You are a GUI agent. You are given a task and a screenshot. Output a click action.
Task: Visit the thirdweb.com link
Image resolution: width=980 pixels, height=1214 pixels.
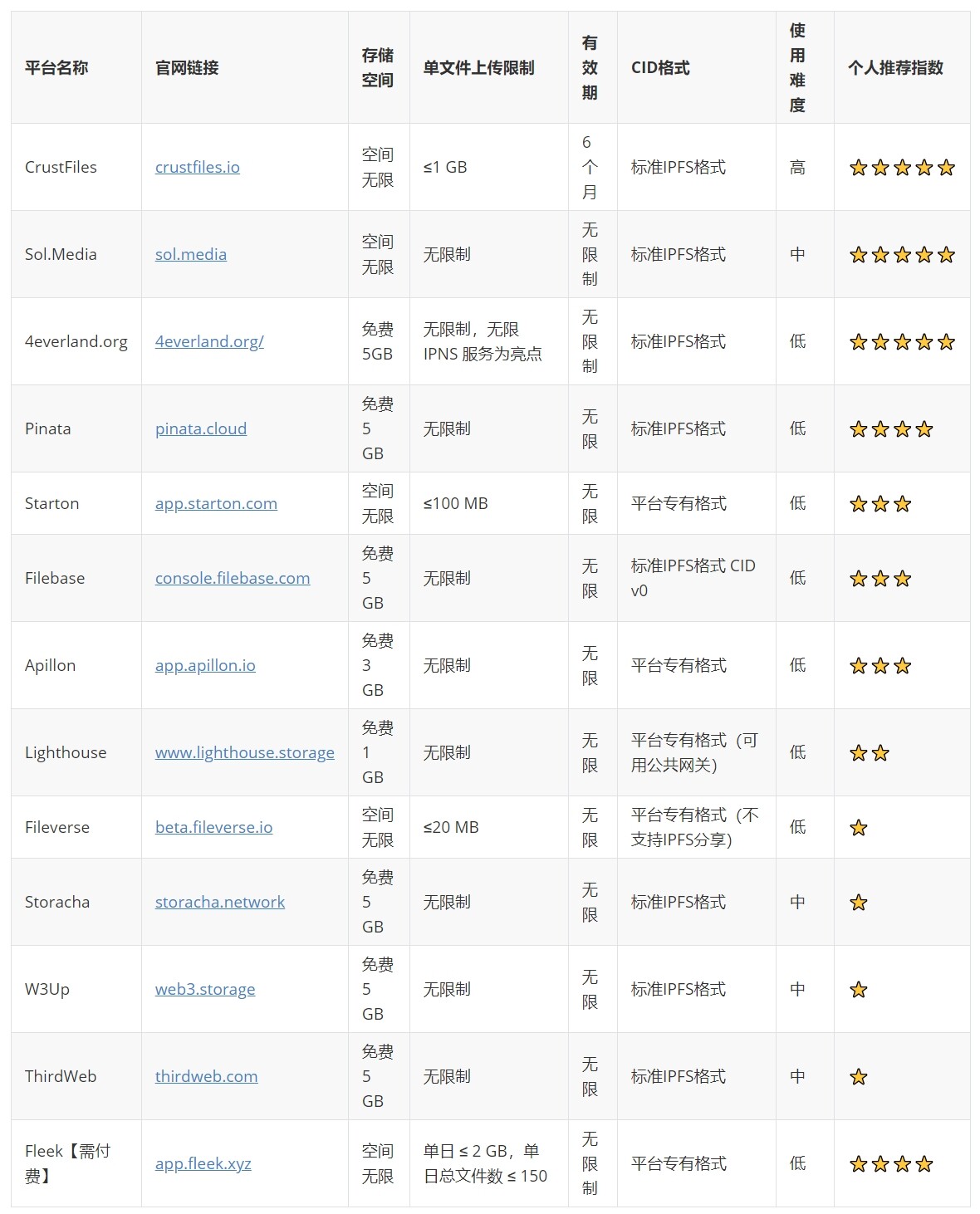206,1076
